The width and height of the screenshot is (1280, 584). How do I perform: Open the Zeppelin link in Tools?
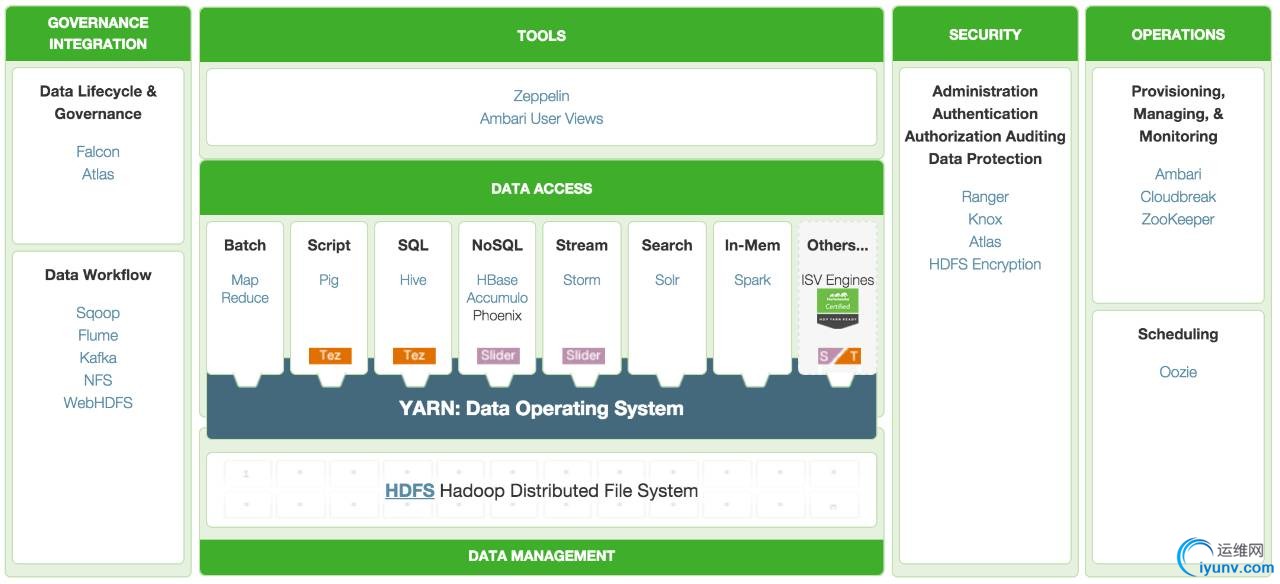[541, 96]
